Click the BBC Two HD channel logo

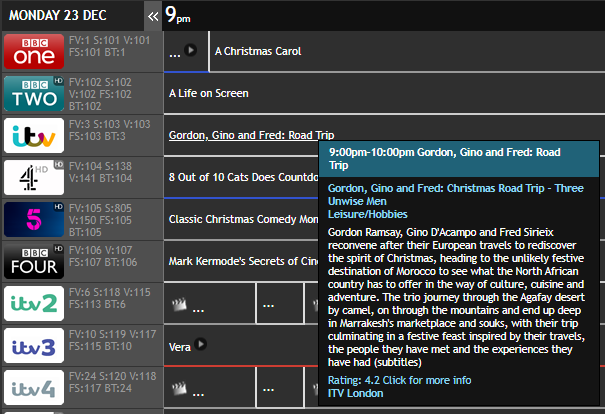click(34, 93)
